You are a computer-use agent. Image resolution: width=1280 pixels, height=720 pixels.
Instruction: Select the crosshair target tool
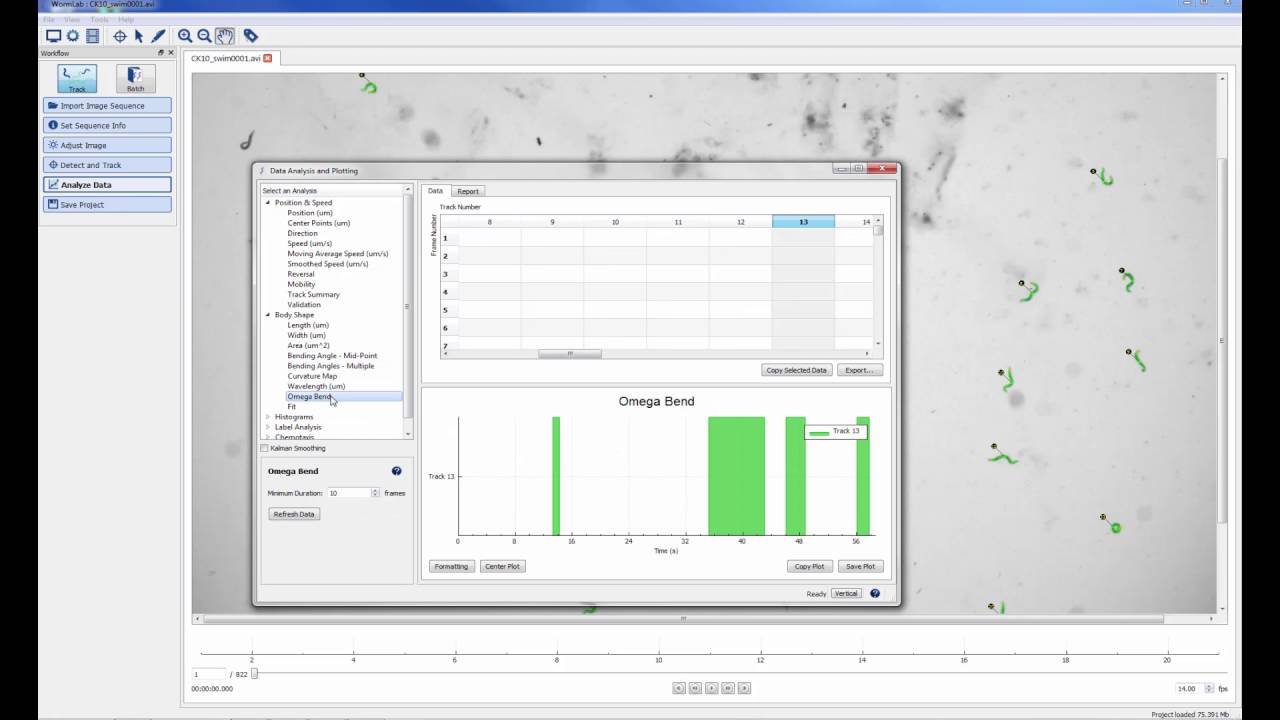pyautogui.click(x=120, y=36)
